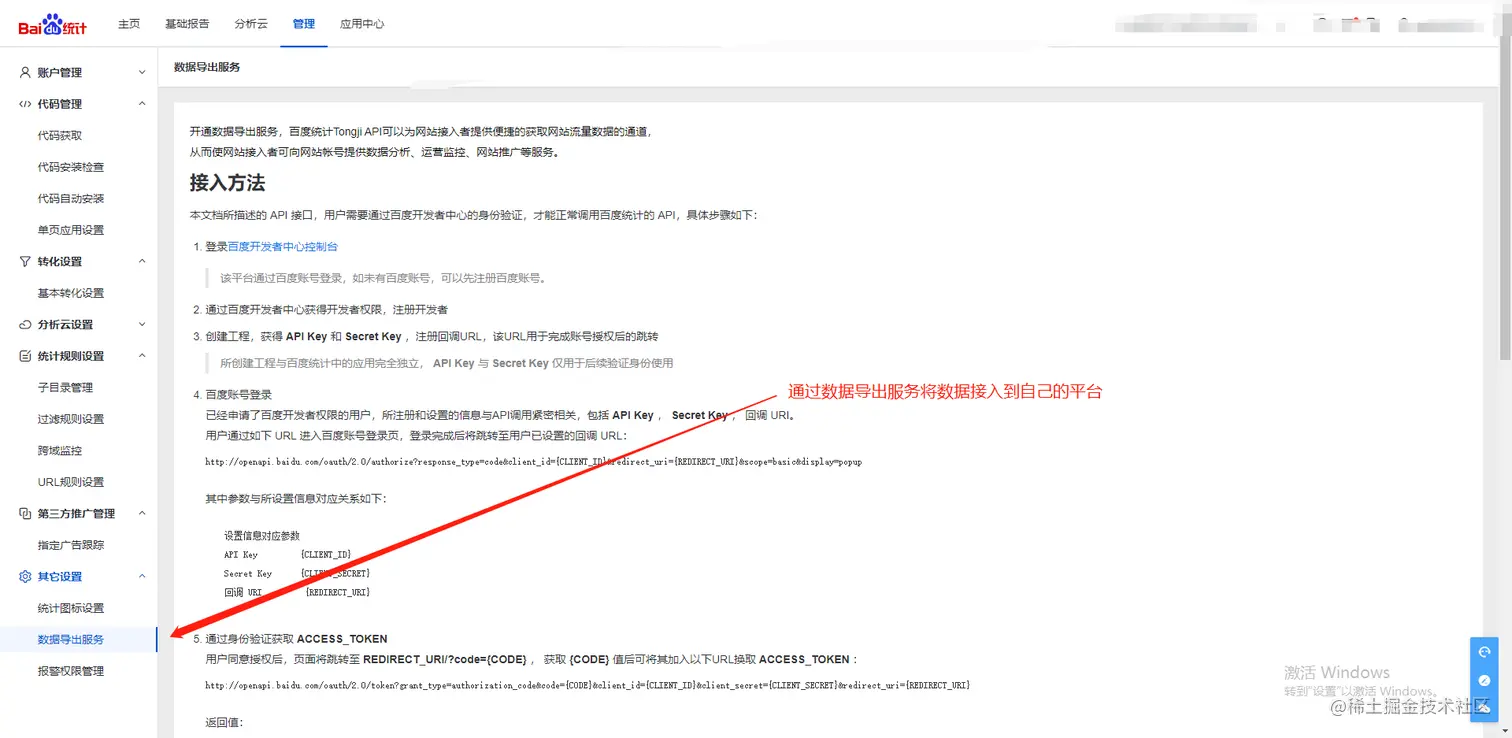The height and width of the screenshot is (738, 1512).
Task: Click the code brackets icon beside 代码管理
Action: (x=26, y=104)
